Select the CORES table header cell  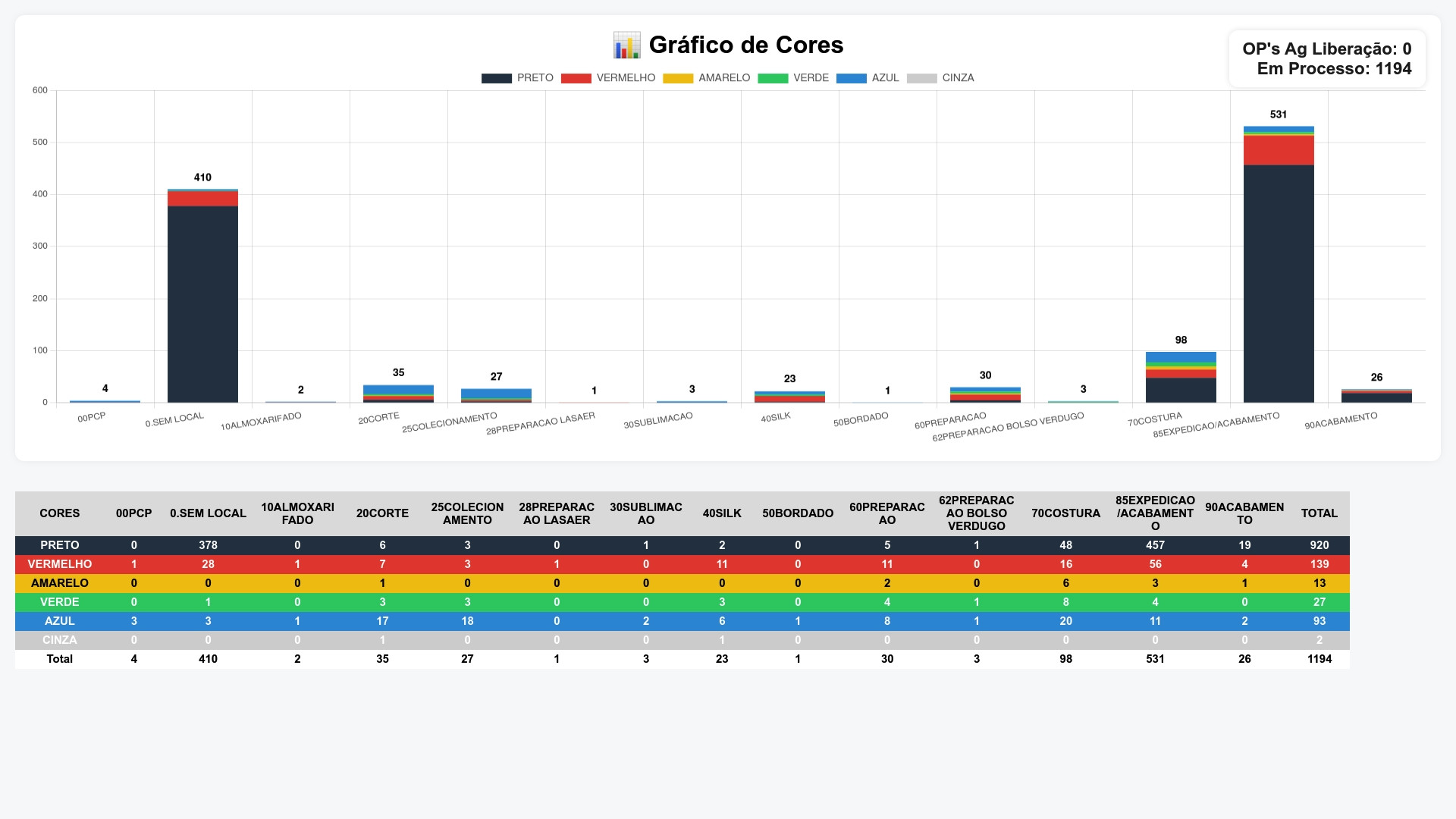pos(59,513)
